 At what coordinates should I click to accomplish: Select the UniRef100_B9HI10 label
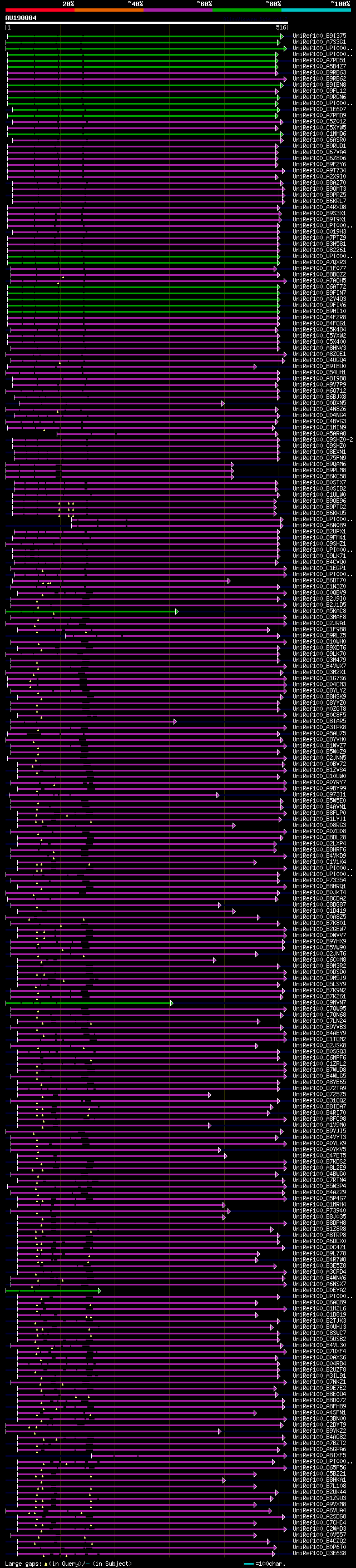pyautogui.click(x=319, y=311)
